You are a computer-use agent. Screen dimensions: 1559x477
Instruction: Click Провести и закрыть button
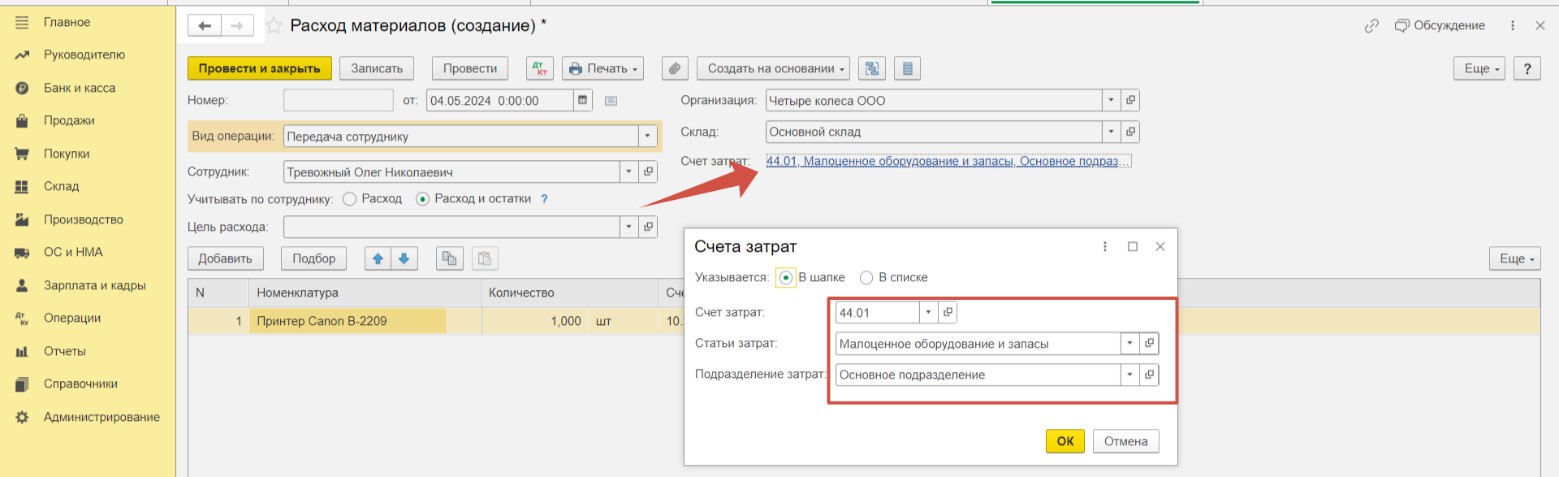point(259,69)
